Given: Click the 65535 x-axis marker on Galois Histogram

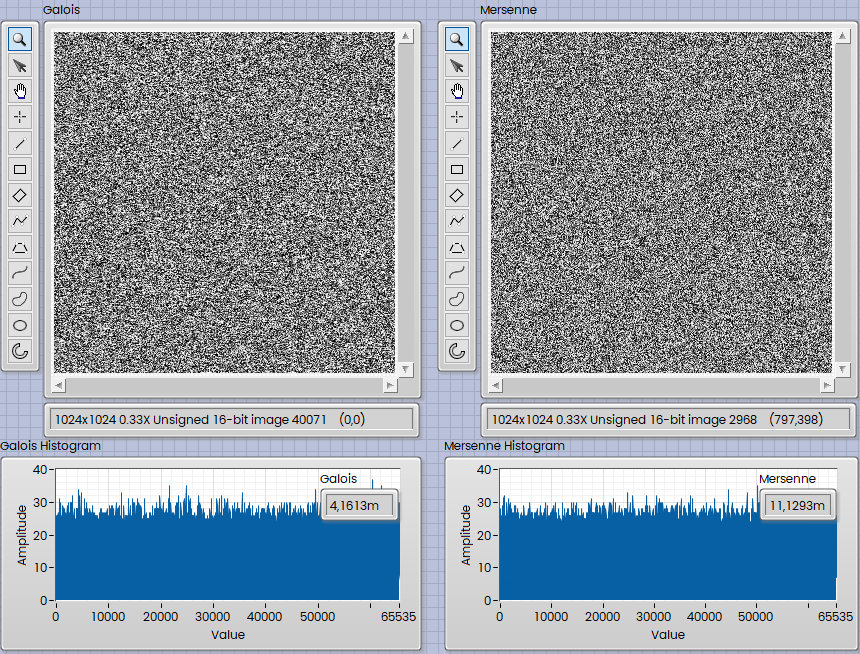Looking at the screenshot, I should pyautogui.click(x=399, y=617).
